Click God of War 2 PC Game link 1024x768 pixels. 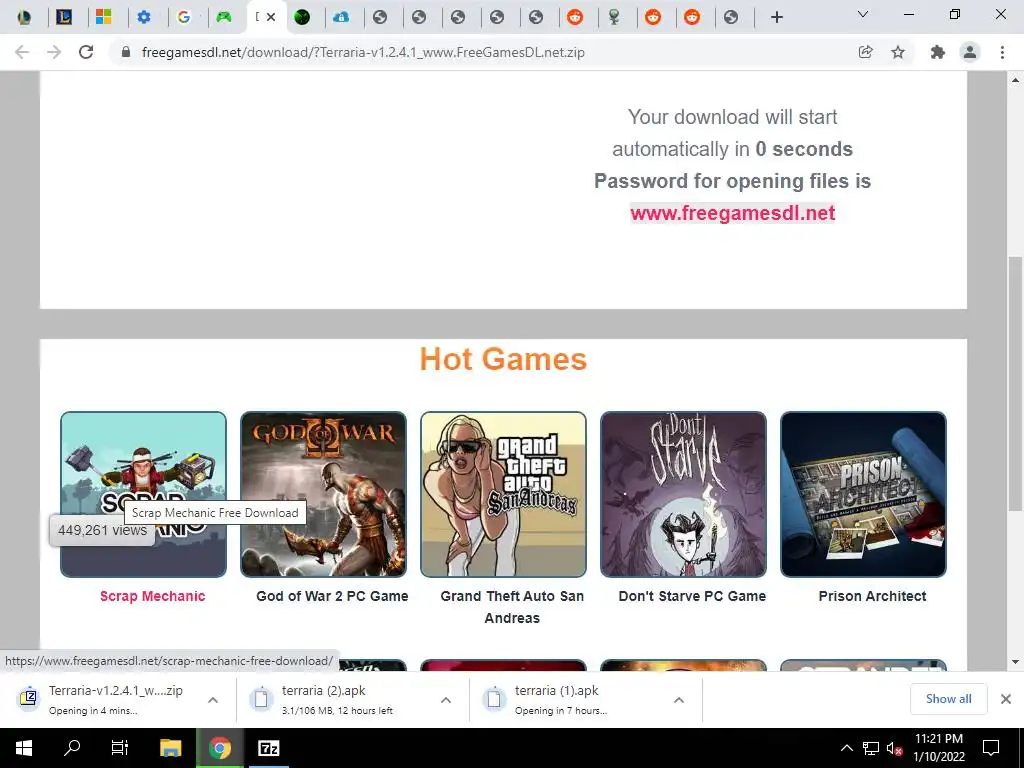click(x=332, y=596)
